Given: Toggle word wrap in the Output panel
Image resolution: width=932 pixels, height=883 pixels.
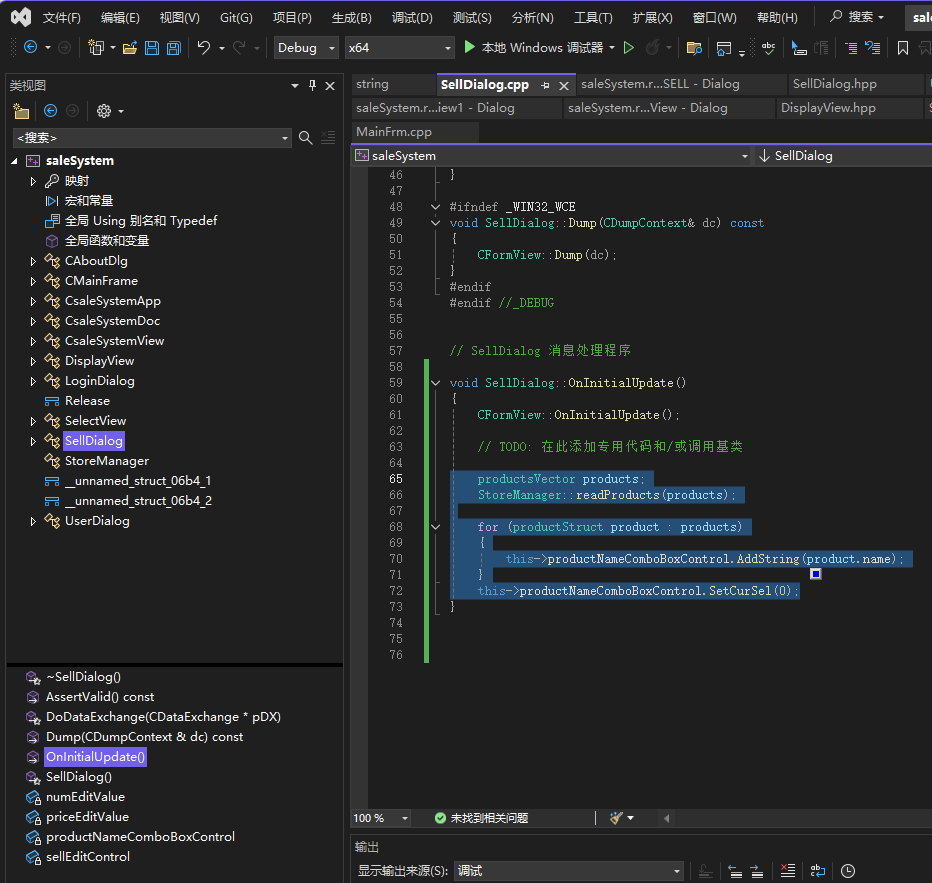Looking at the screenshot, I should point(818,871).
